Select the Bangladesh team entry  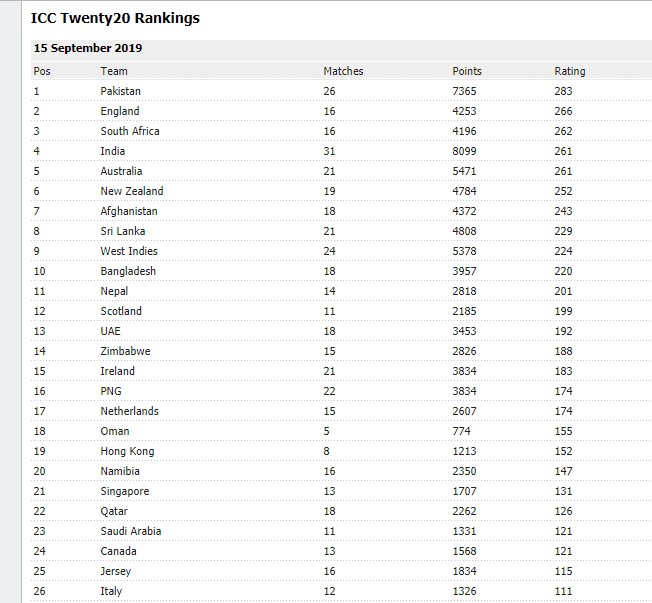128,271
